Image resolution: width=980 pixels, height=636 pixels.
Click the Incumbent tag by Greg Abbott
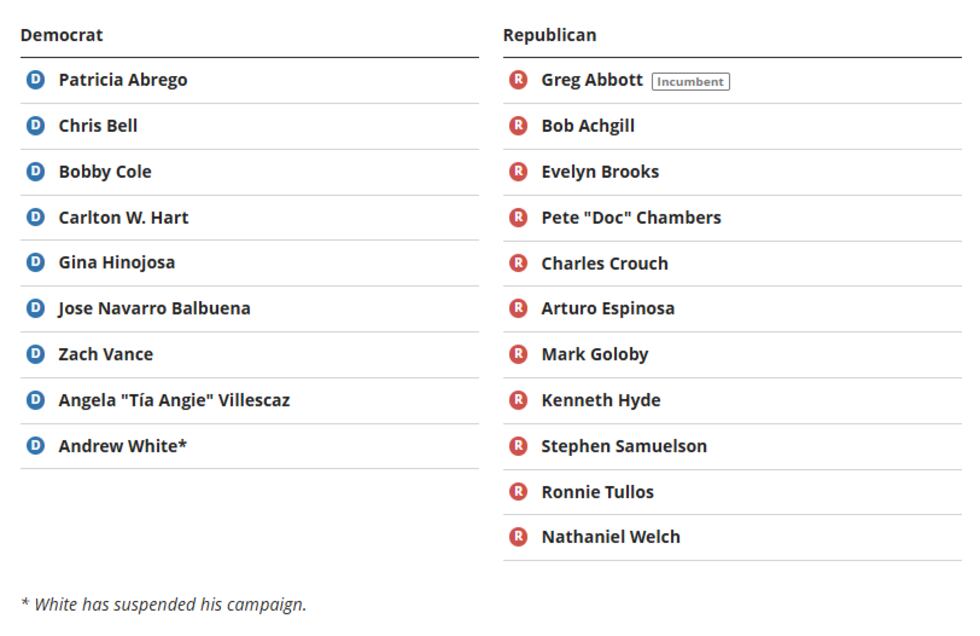[x=690, y=82]
